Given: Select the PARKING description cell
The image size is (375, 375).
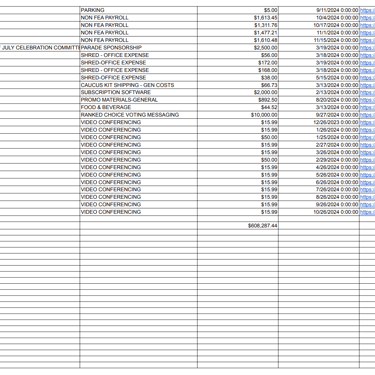Looking at the screenshot, I should [x=138, y=10].
